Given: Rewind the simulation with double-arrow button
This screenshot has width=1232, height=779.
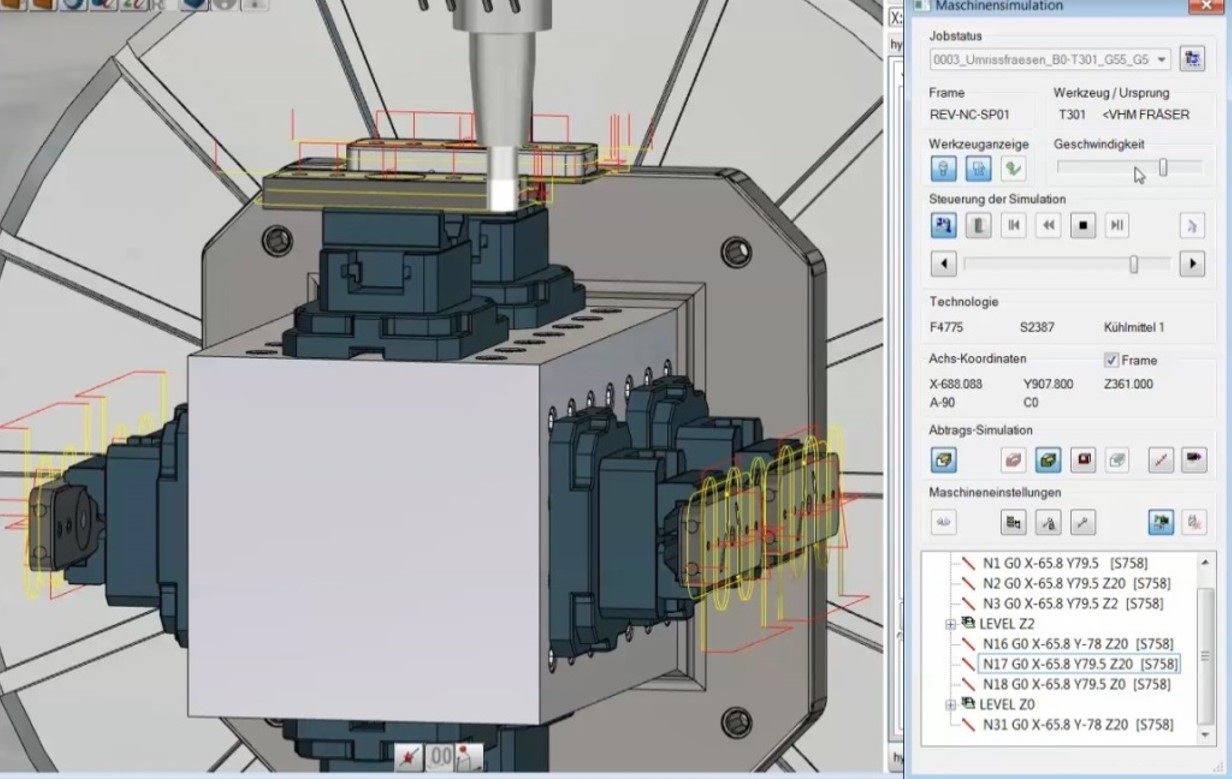Looking at the screenshot, I should pyautogui.click(x=1048, y=225).
